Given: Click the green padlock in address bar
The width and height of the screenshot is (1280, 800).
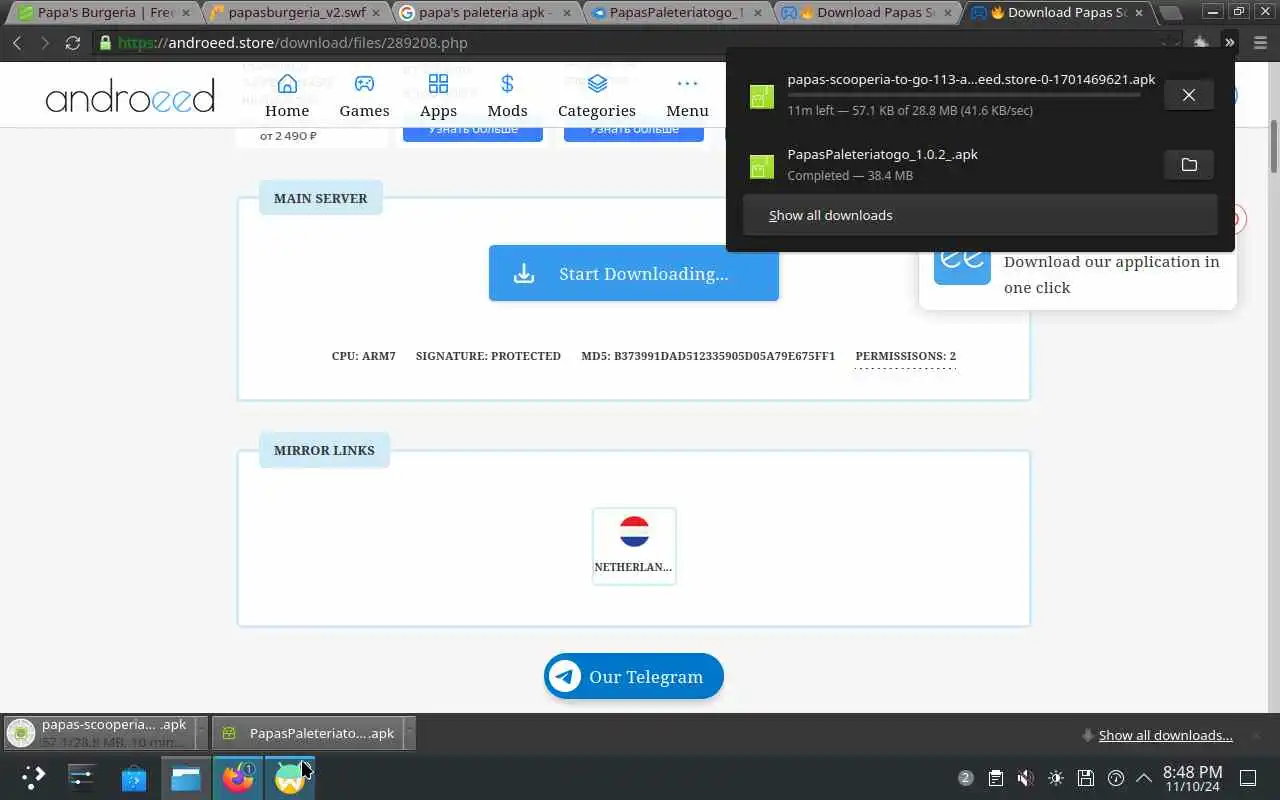Looking at the screenshot, I should coord(105,43).
